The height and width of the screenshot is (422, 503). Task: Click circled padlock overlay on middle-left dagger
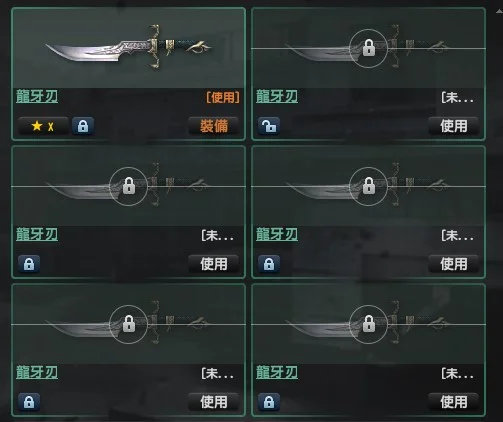tap(129, 186)
